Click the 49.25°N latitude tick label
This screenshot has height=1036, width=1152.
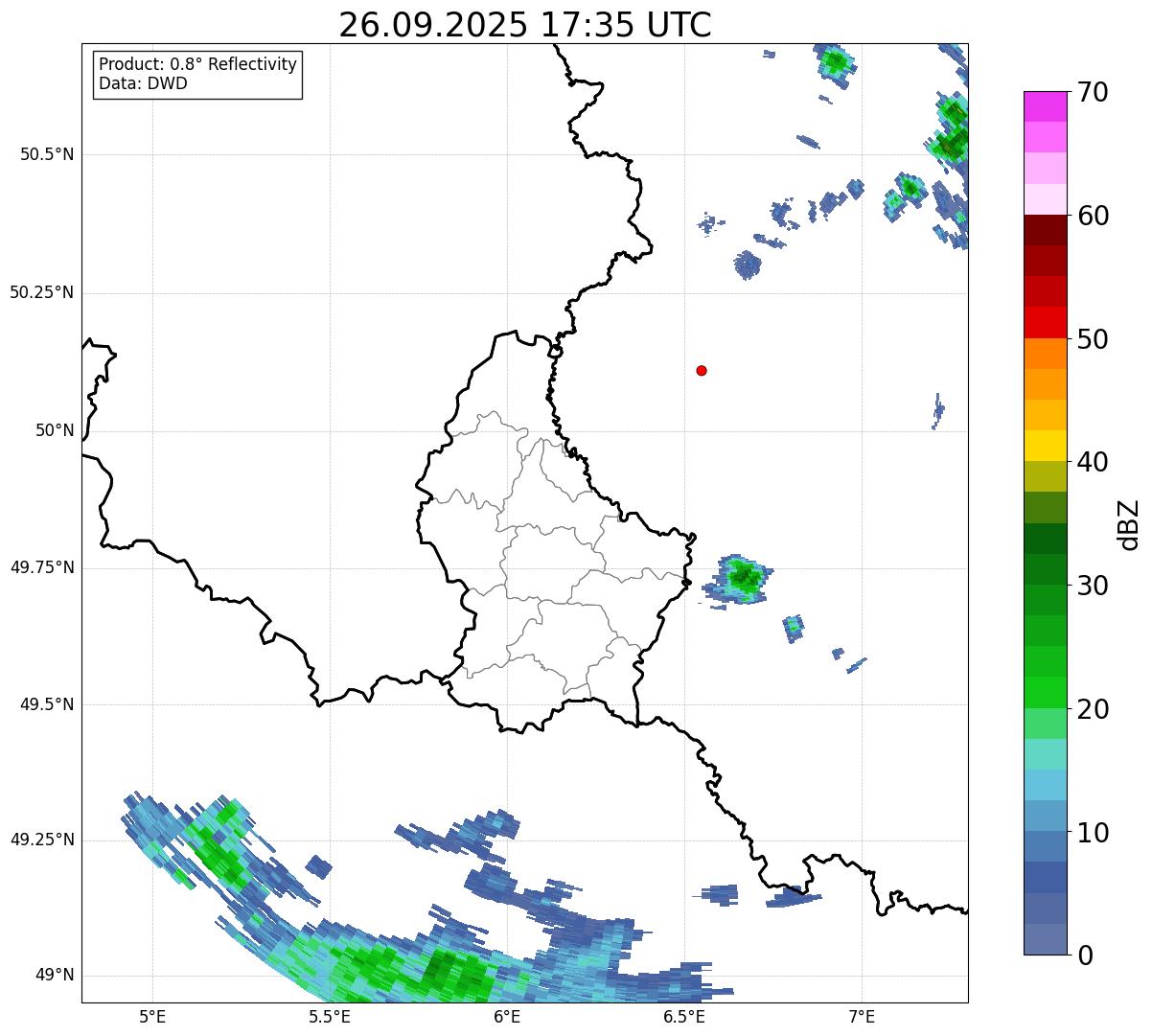pos(42,840)
